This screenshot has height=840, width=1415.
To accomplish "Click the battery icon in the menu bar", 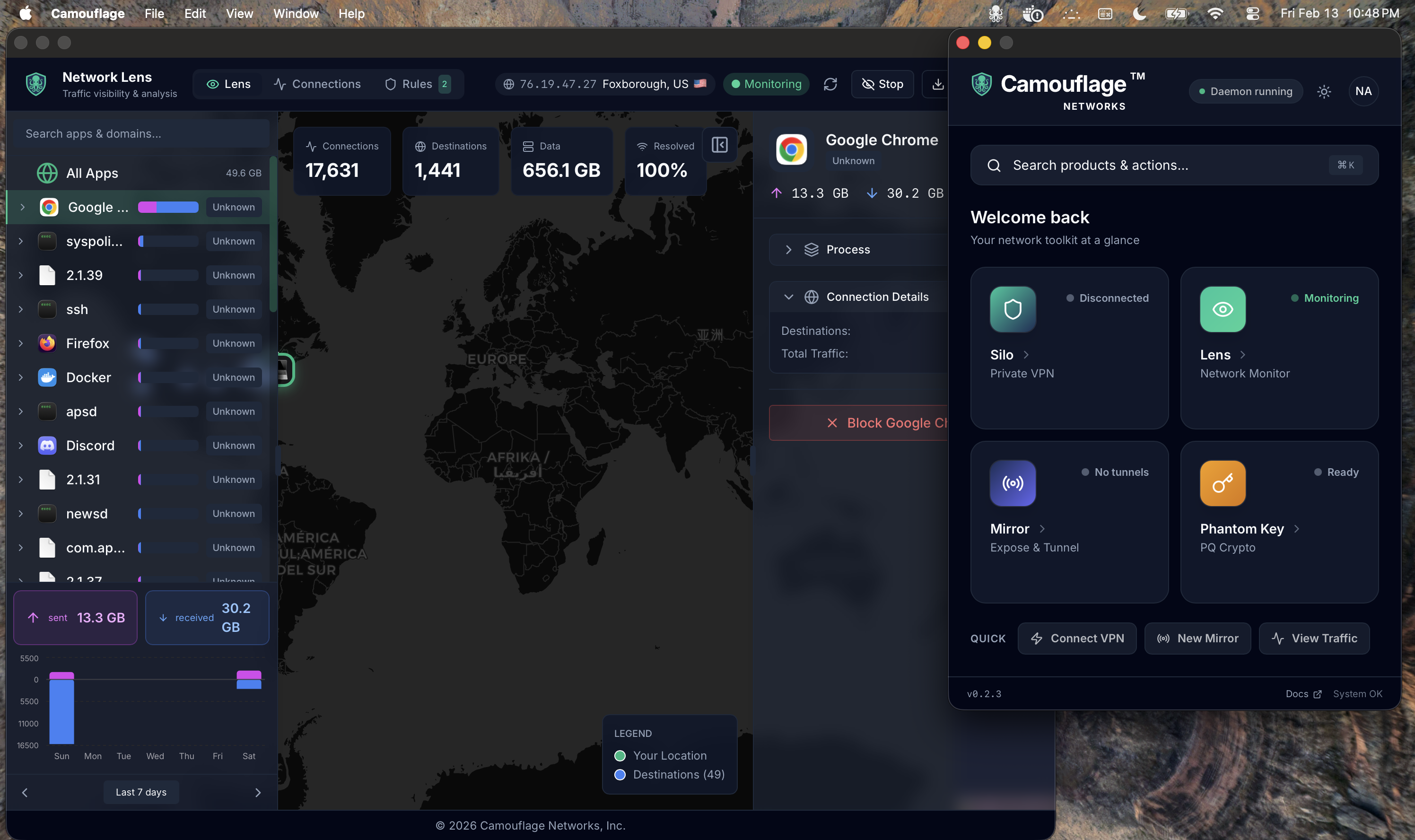I will coord(1176,14).
